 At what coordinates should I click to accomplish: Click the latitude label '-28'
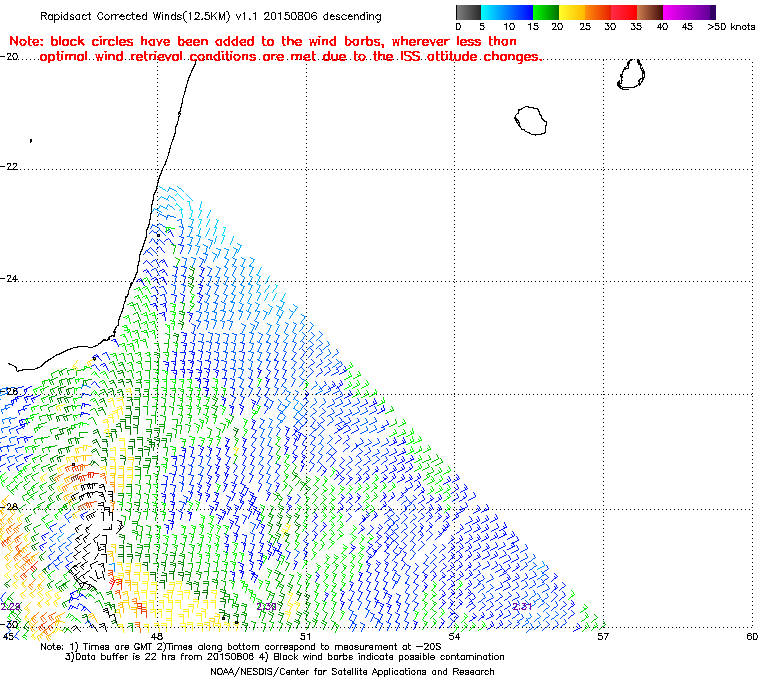click(10, 507)
